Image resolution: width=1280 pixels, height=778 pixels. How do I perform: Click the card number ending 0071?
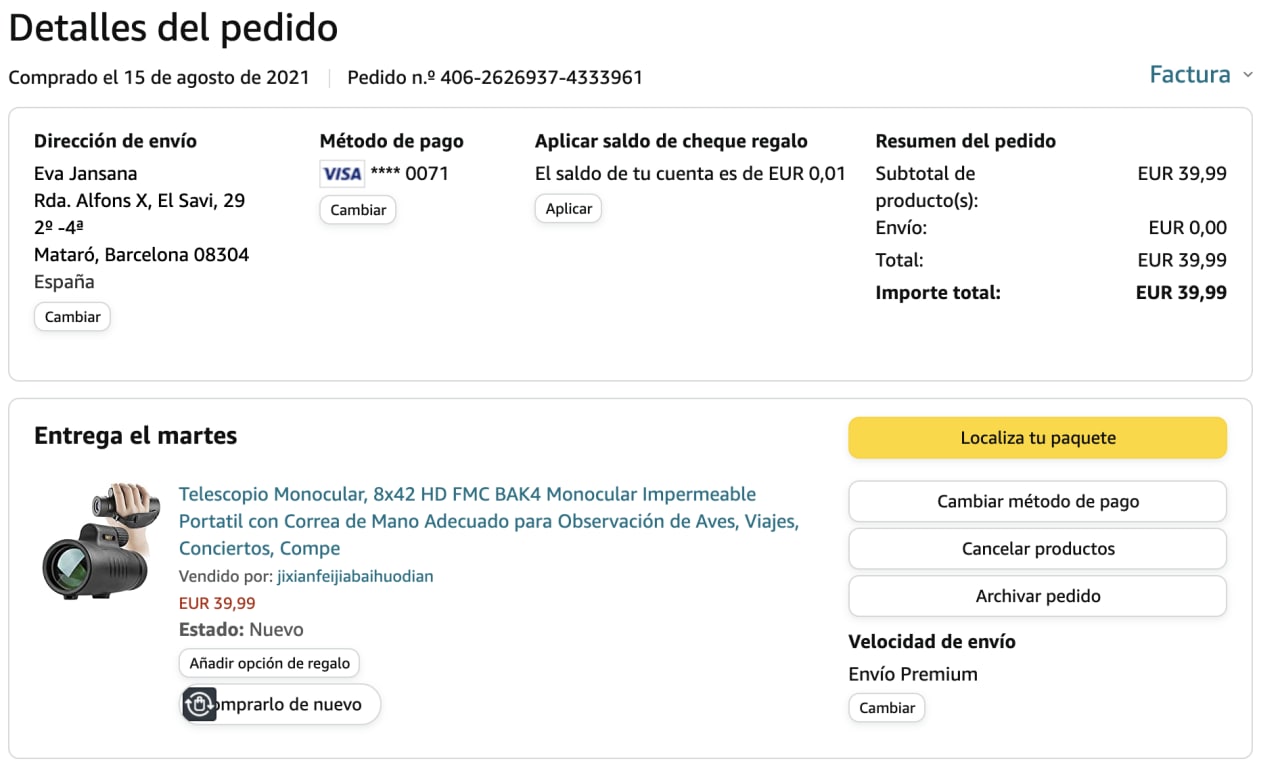[x=410, y=174]
